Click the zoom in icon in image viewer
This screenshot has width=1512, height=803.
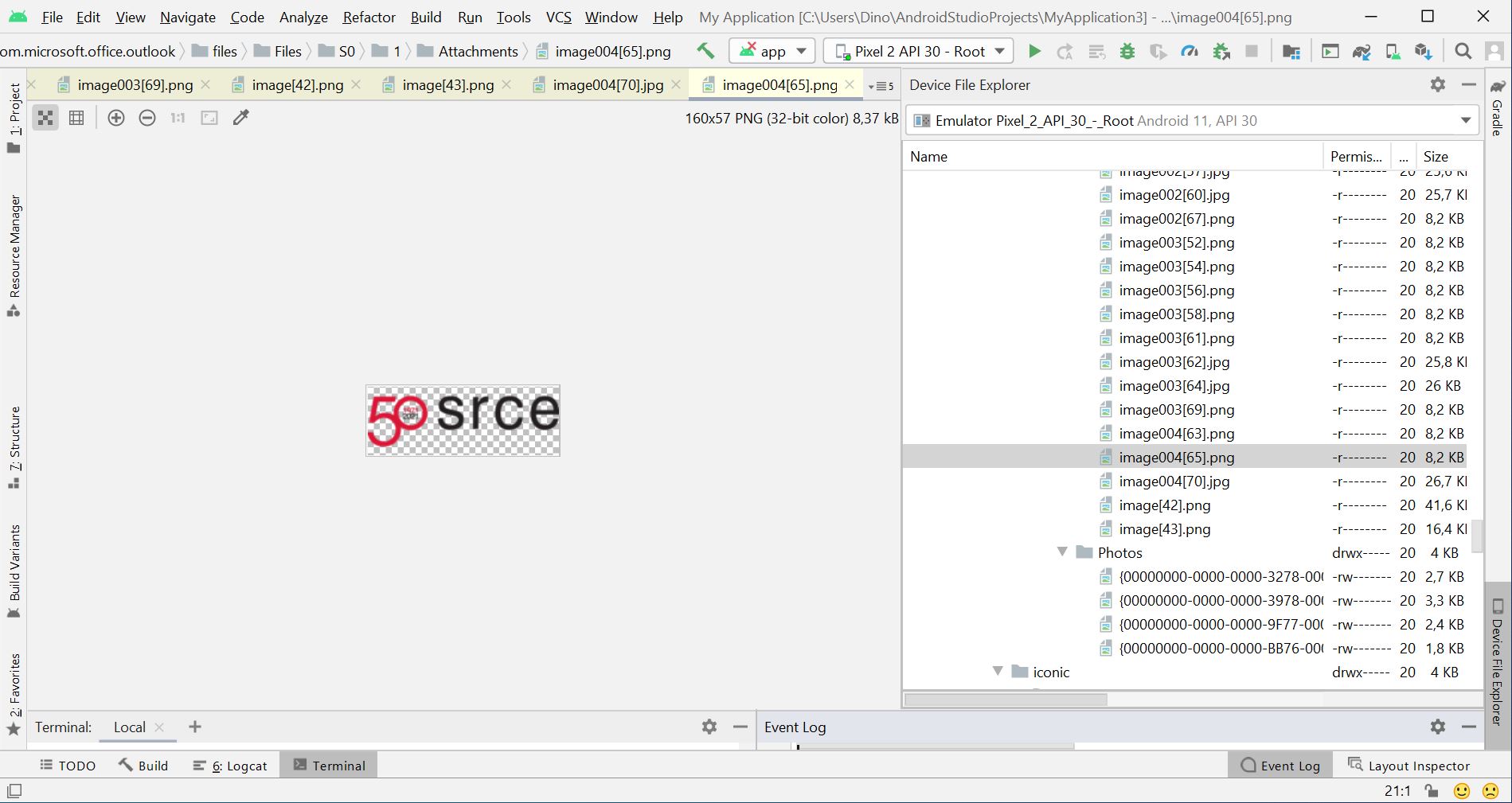(x=116, y=118)
